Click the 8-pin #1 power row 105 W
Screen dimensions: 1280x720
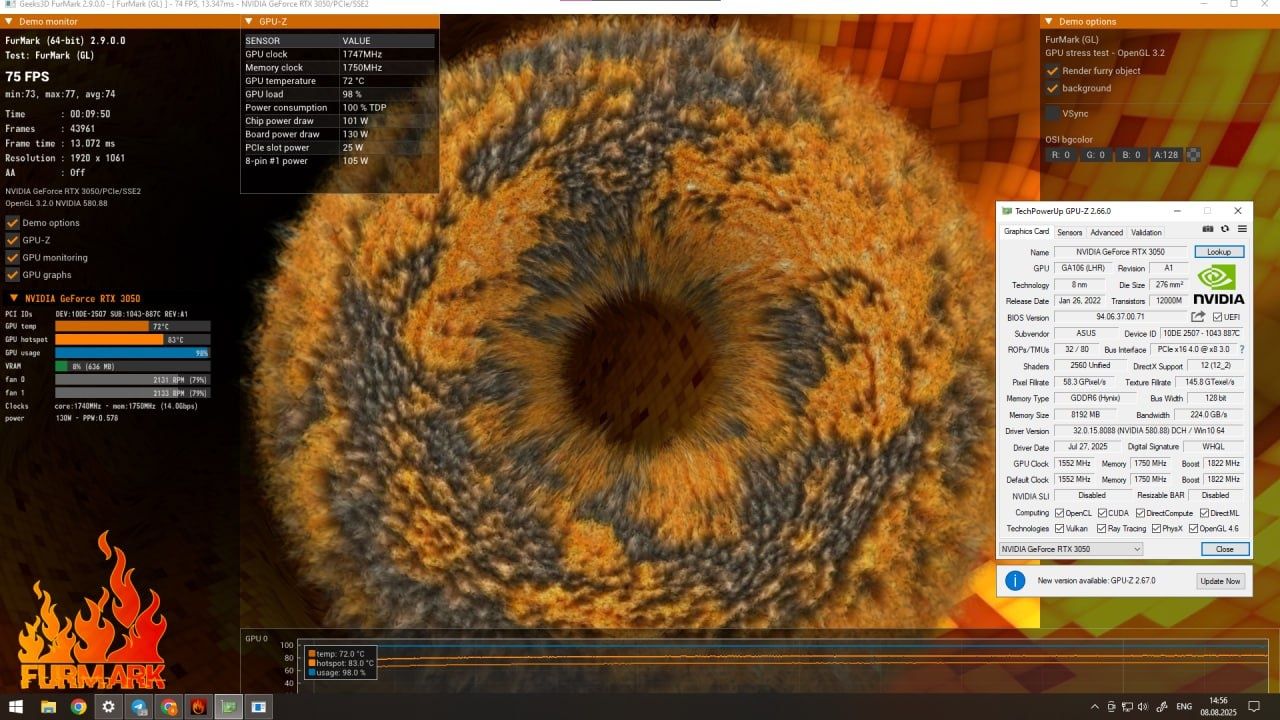[339, 161]
